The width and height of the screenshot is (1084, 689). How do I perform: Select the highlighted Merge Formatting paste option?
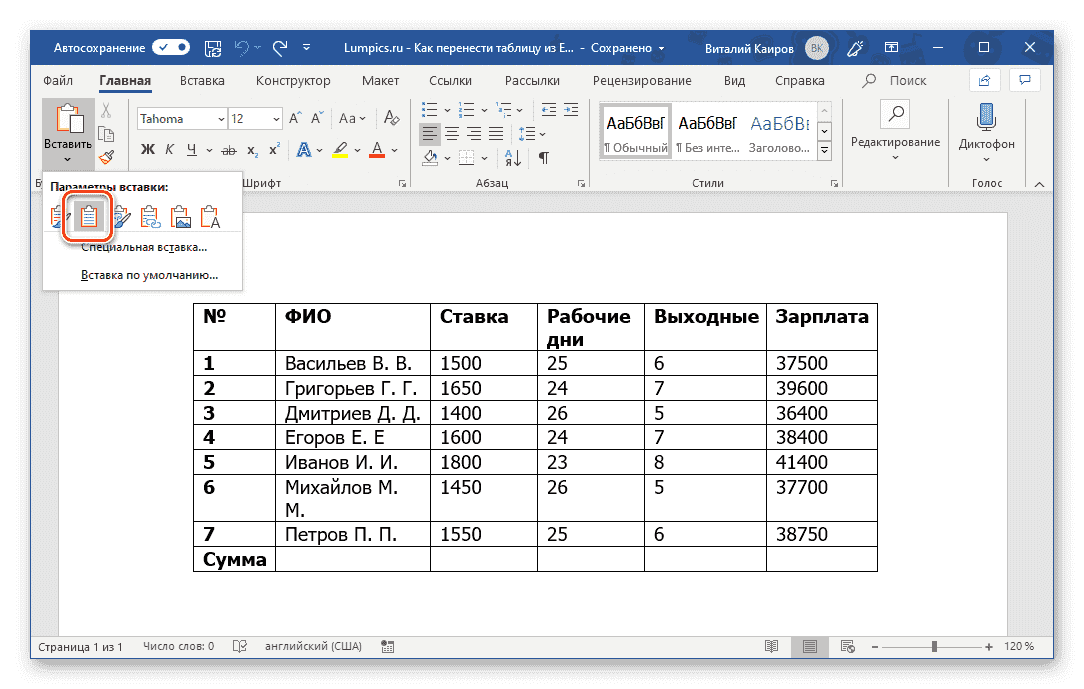tap(89, 216)
